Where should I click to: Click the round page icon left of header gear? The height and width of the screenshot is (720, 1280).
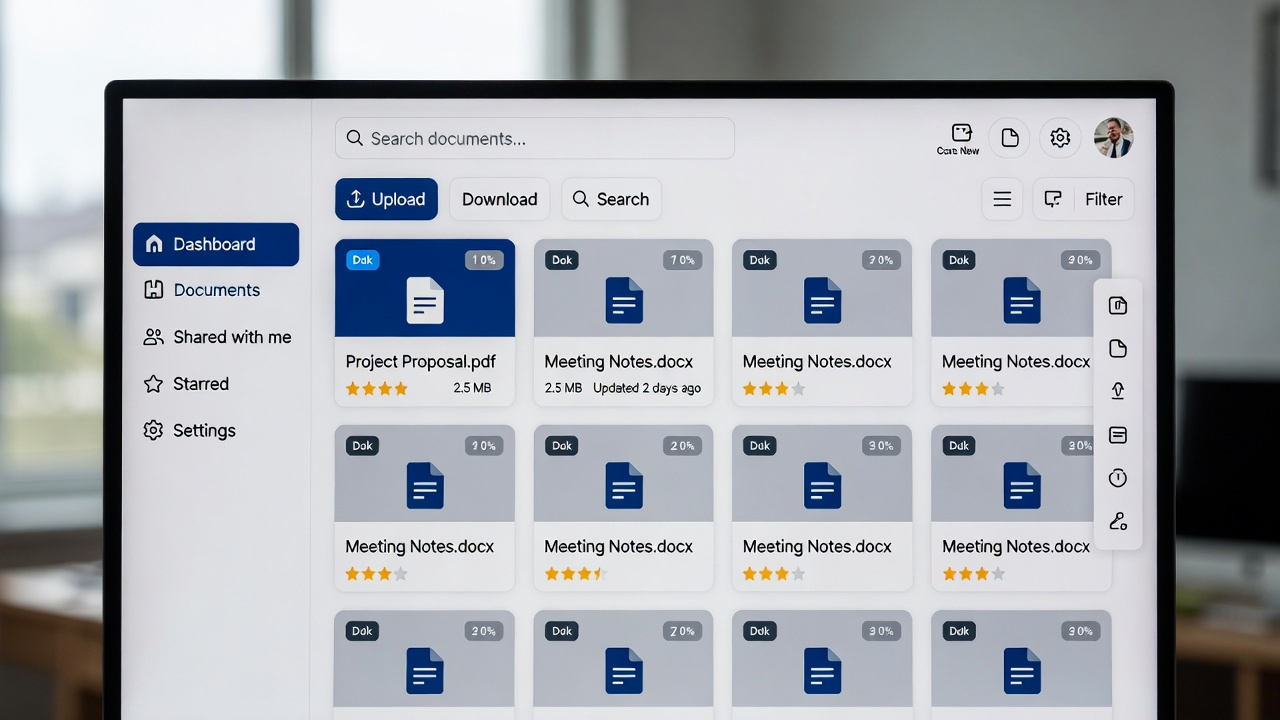coord(1010,138)
